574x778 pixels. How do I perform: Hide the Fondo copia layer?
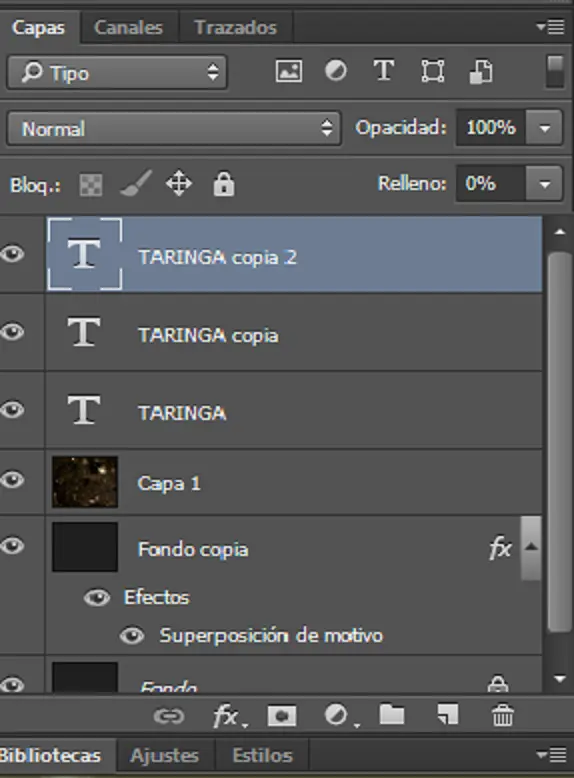coord(13,546)
